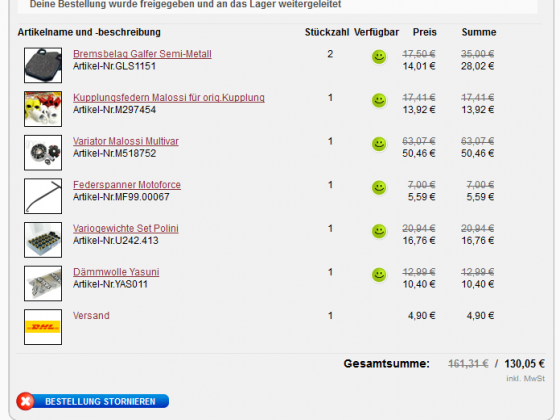Viewport: 560px width, 420px height.
Task: Click the availability smiley for Dämmwolle Yasuni
Action: 379,275
